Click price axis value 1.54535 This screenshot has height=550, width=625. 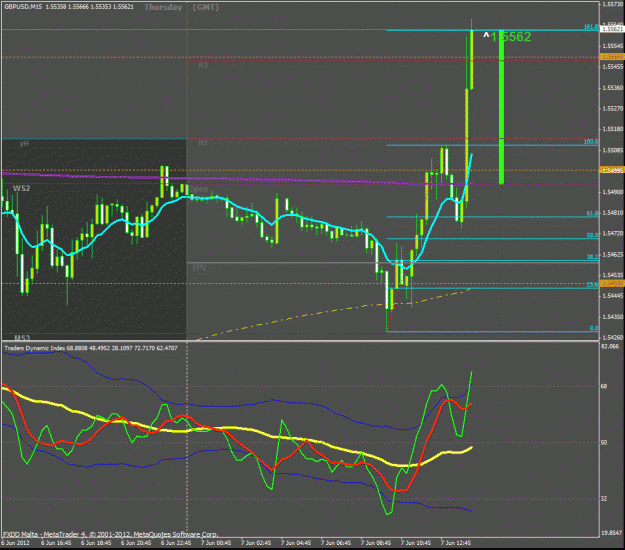(x=613, y=275)
